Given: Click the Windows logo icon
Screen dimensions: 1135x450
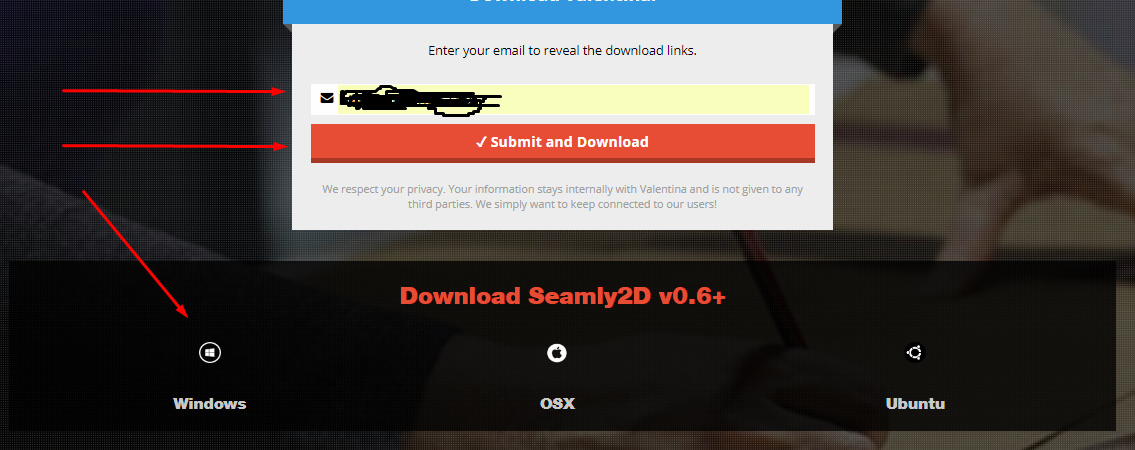Looking at the screenshot, I should click(x=210, y=352).
